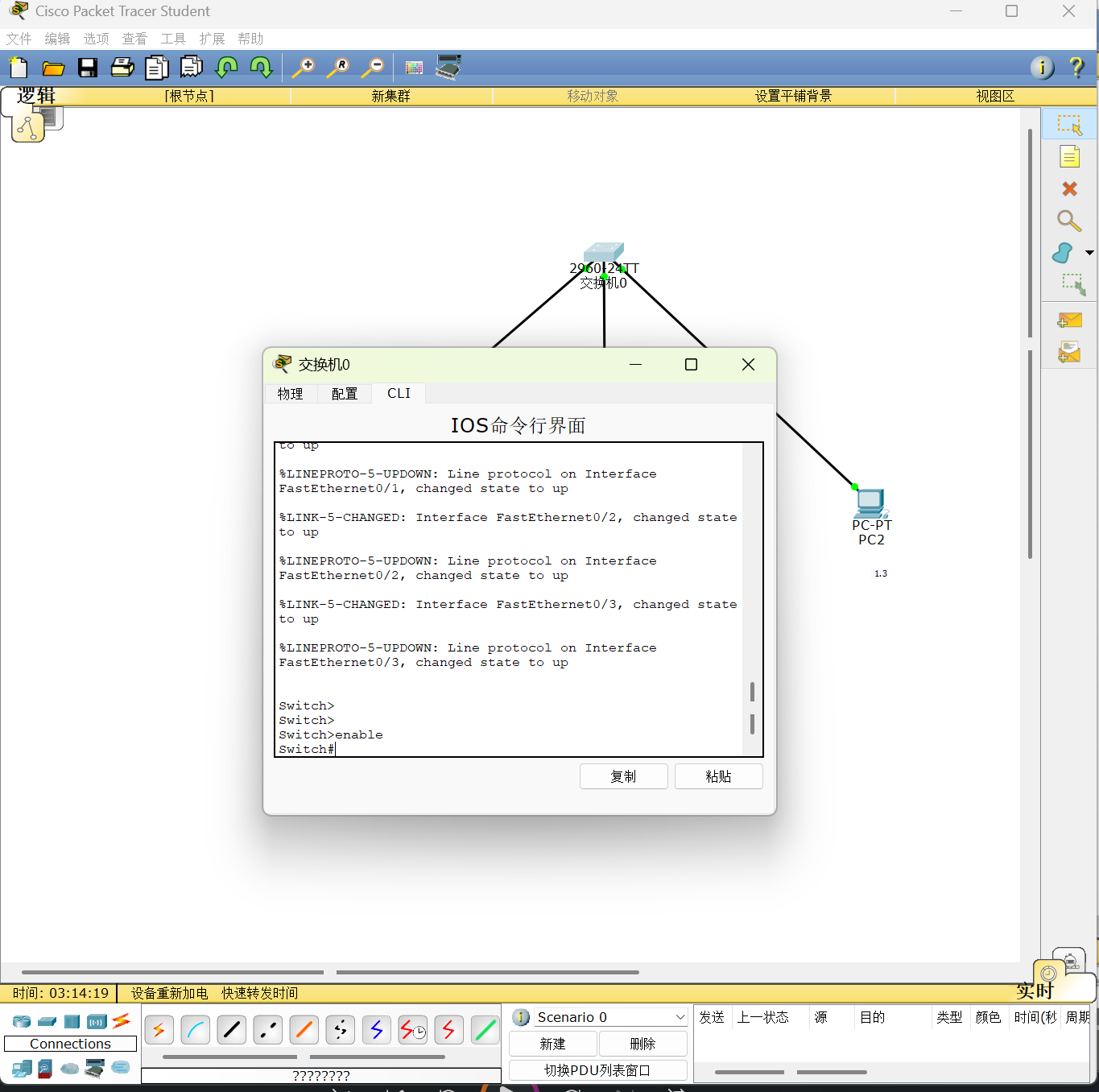Open the 选项 menu
Image resolution: width=1099 pixels, height=1092 pixels.
[x=97, y=39]
